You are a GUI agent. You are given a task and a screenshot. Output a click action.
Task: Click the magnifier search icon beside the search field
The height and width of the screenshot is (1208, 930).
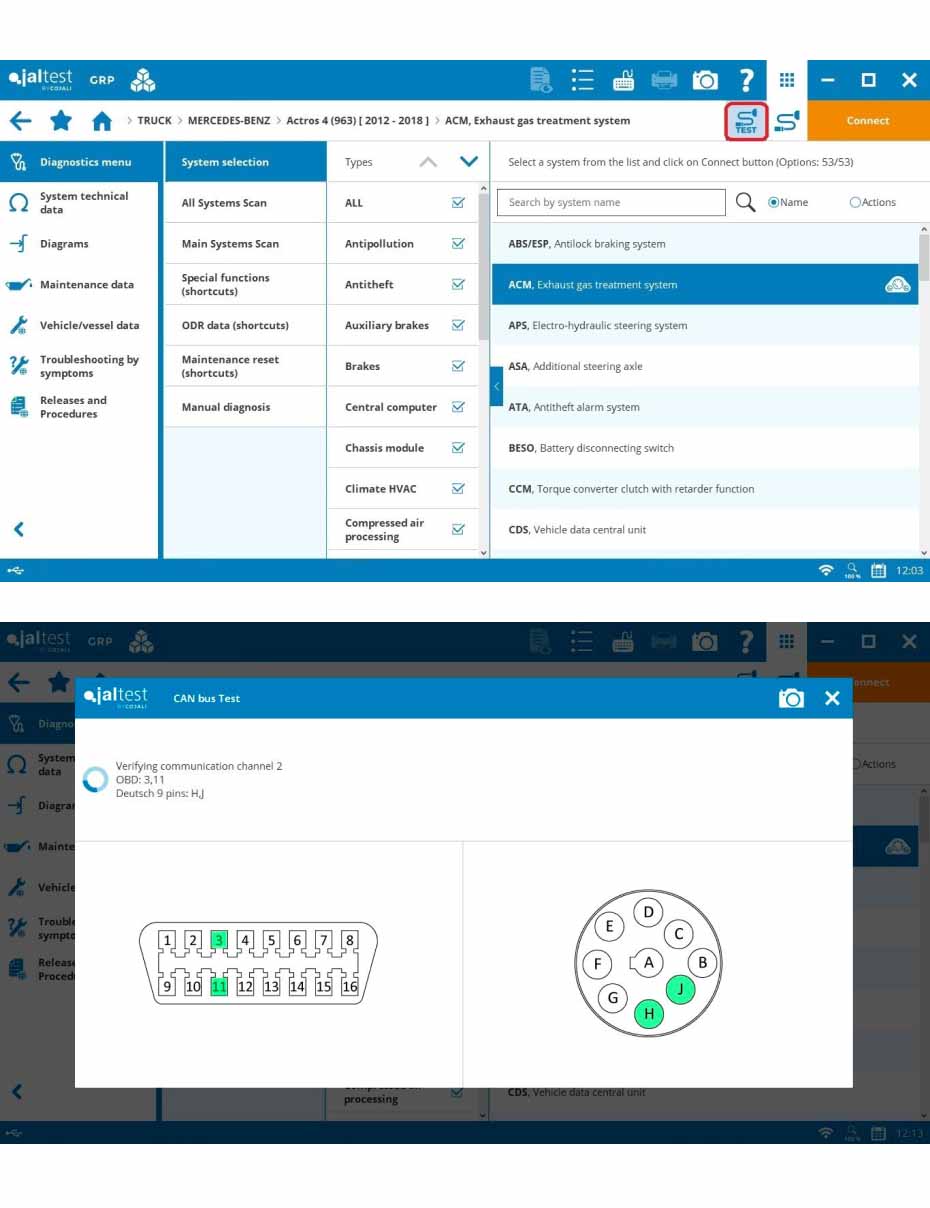click(x=745, y=202)
